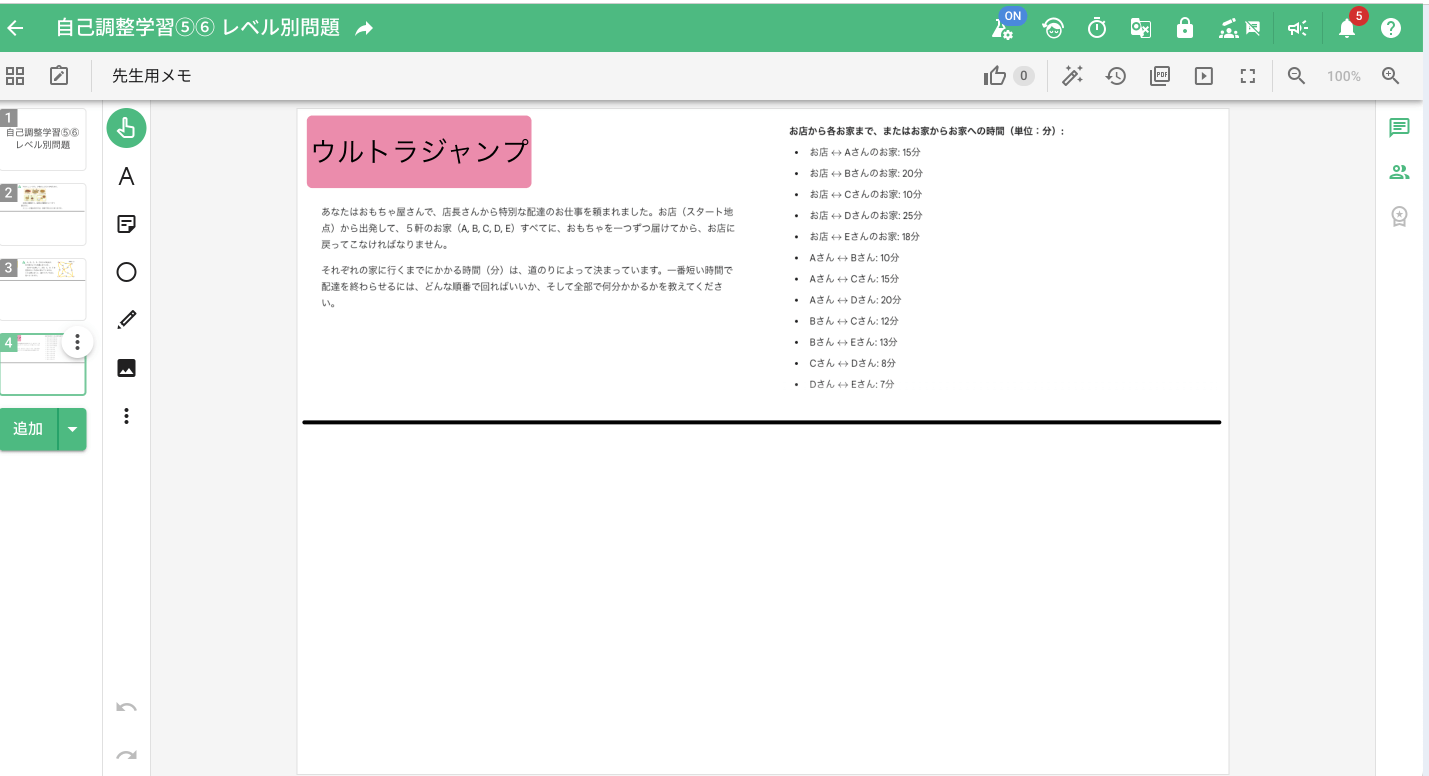Expand more tools in the left toolbar
The height and width of the screenshot is (776, 1429).
[x=126, y=416]
